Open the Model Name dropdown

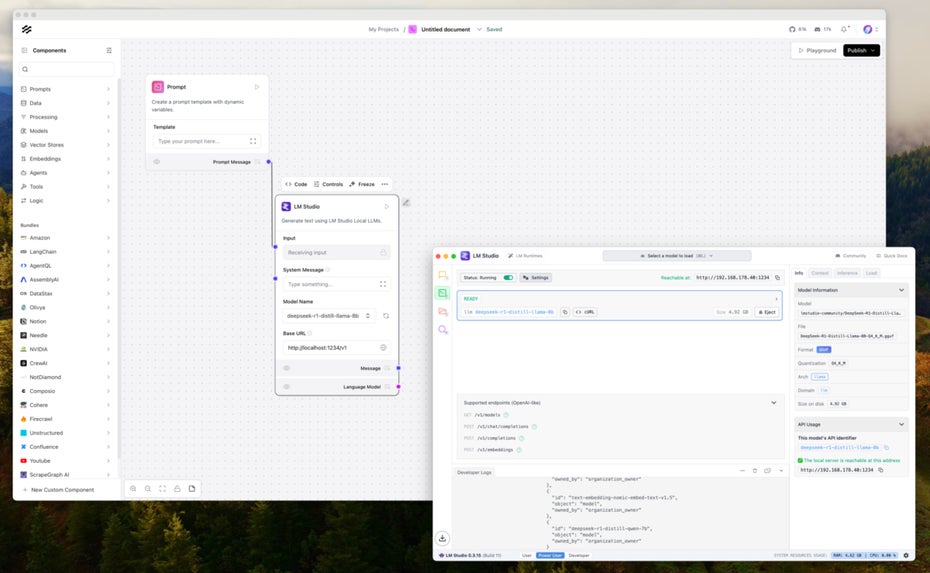coord(329,316)
